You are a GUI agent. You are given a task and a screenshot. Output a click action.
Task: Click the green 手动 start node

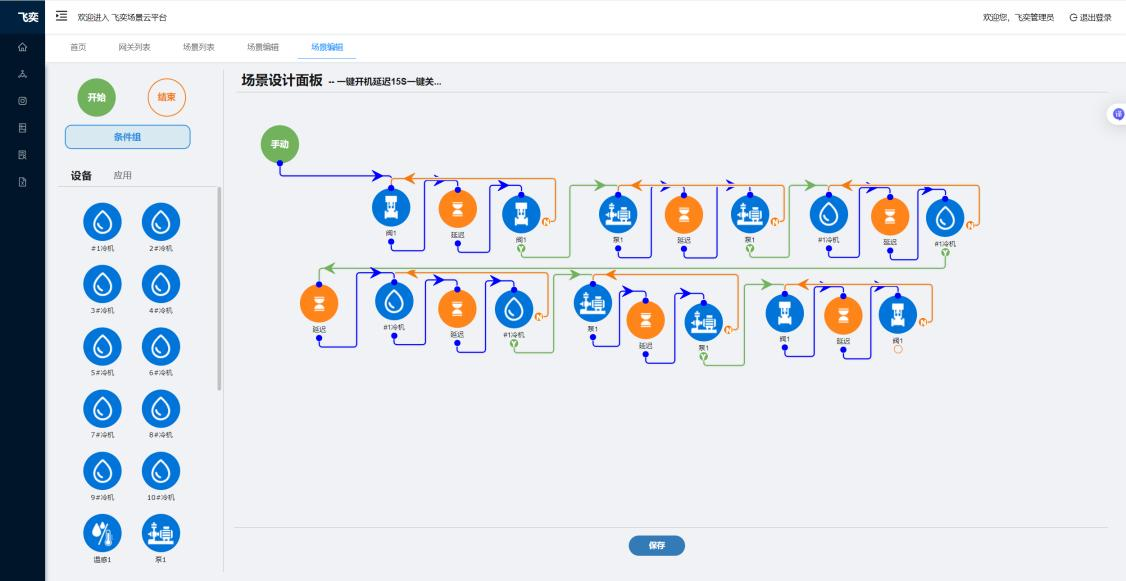280,145
